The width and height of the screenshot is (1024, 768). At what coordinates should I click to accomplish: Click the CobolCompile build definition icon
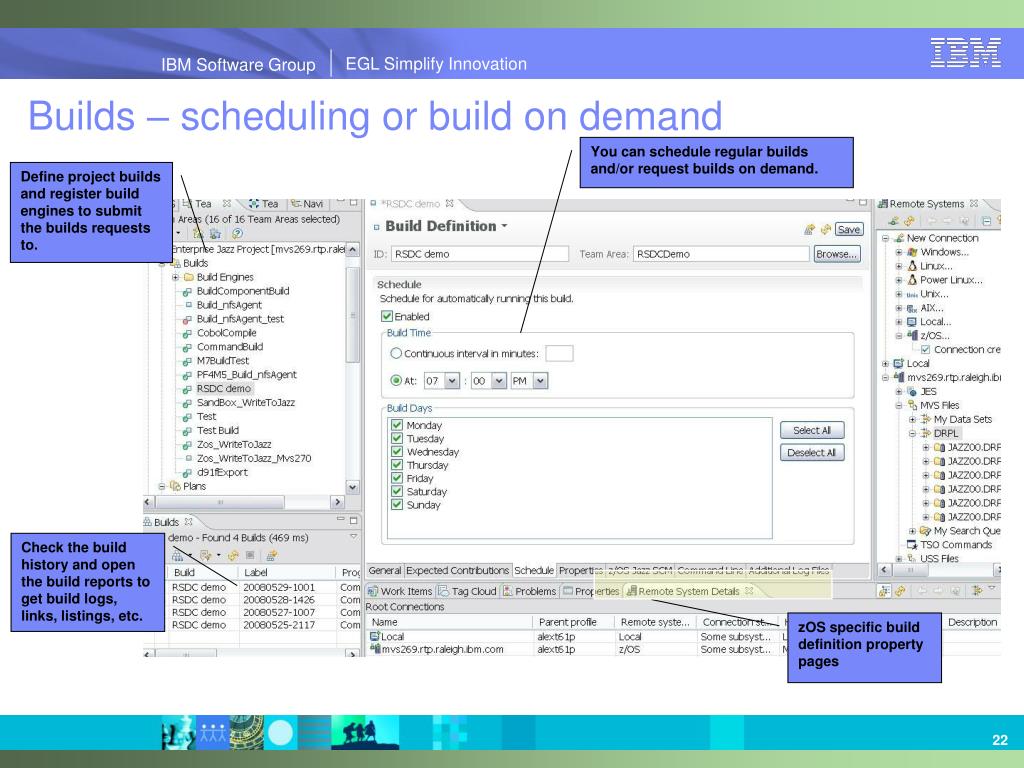[187, 333]
